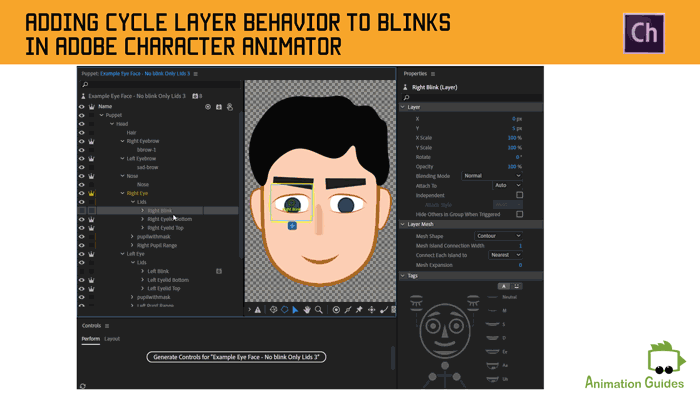This screenshot has width=700, height=394.
Task: Select the arrow Selection tool
Action: [x=295, y=310]
